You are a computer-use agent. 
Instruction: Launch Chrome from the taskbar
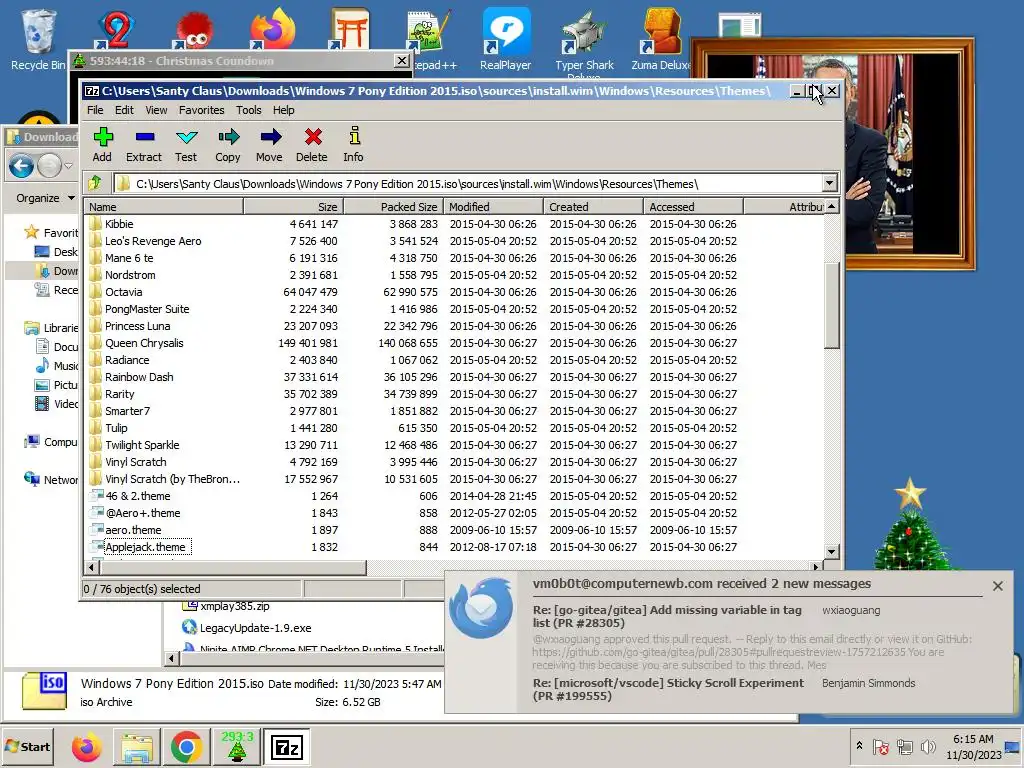(x=186, y=746)
